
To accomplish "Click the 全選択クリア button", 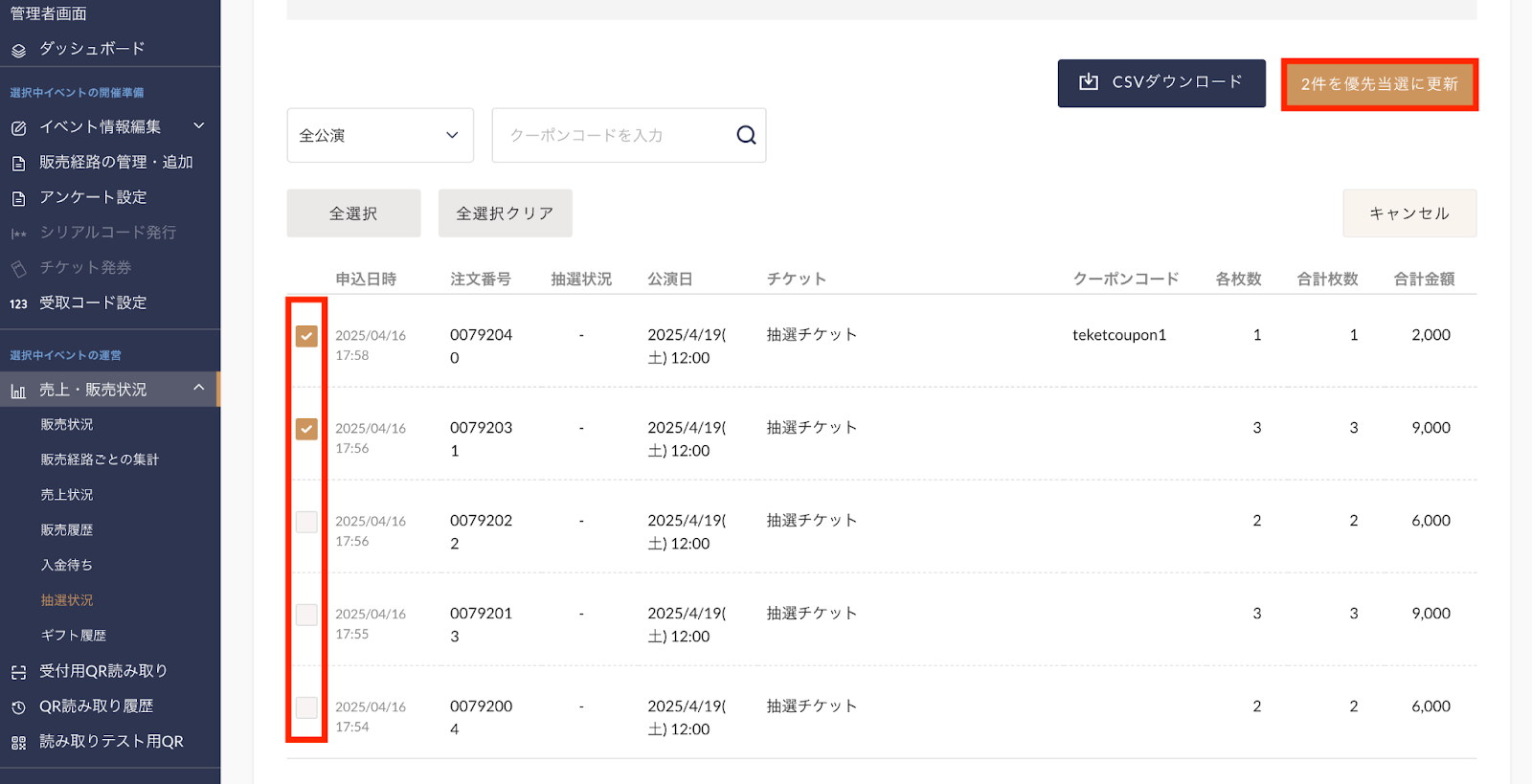I will pyautogui.click(x=505, y=213).
